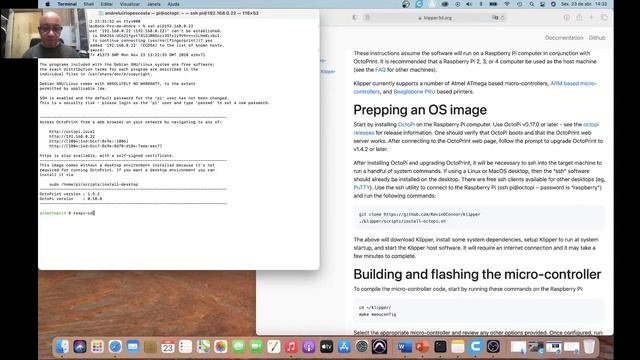Open the Visualizar menu
Viewport: 640px width, 360px height.
(130, 4)
